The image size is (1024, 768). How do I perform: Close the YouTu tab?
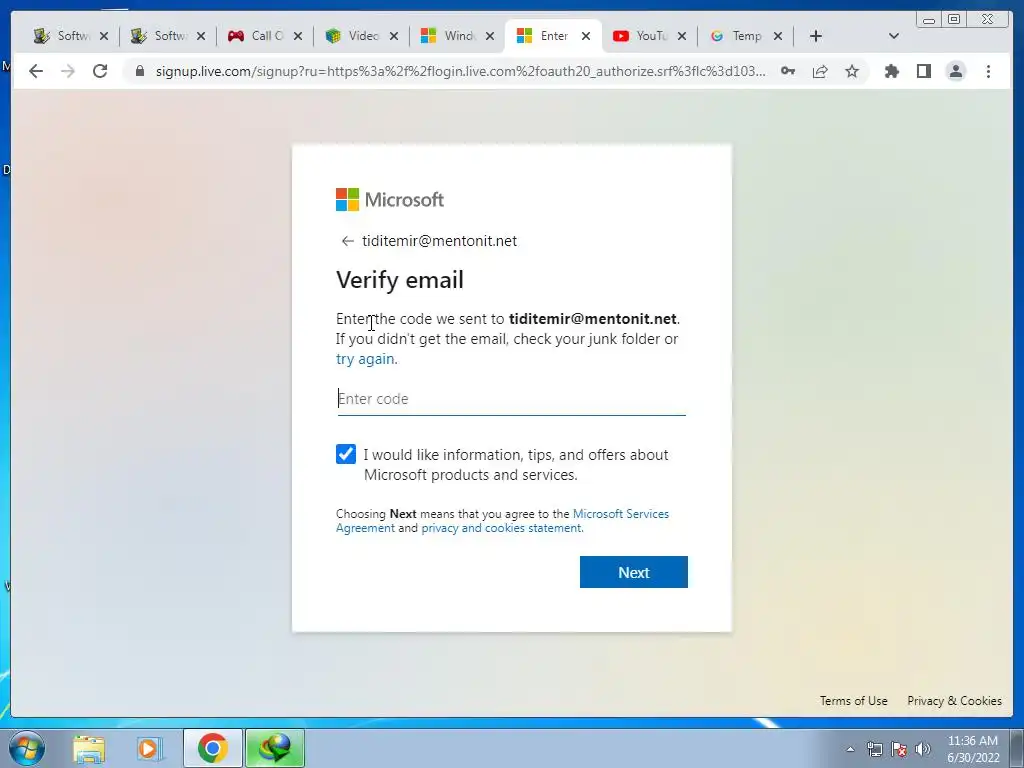(x=682, y=36)
